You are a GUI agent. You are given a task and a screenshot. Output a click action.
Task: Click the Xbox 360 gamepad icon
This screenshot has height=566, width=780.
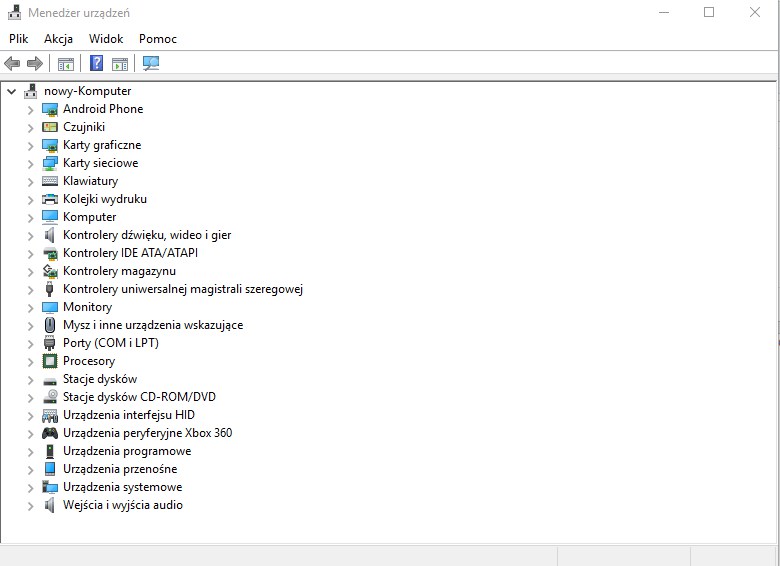pyautogui.click(x=50, y=433)
